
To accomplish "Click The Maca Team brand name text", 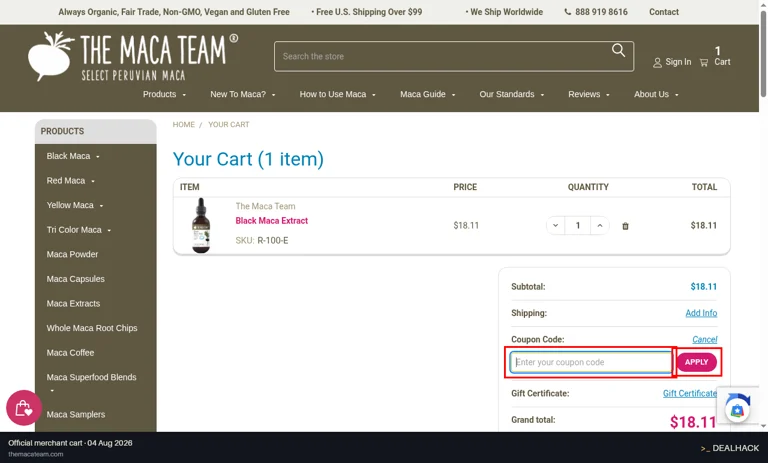I will tap(265, 206).
